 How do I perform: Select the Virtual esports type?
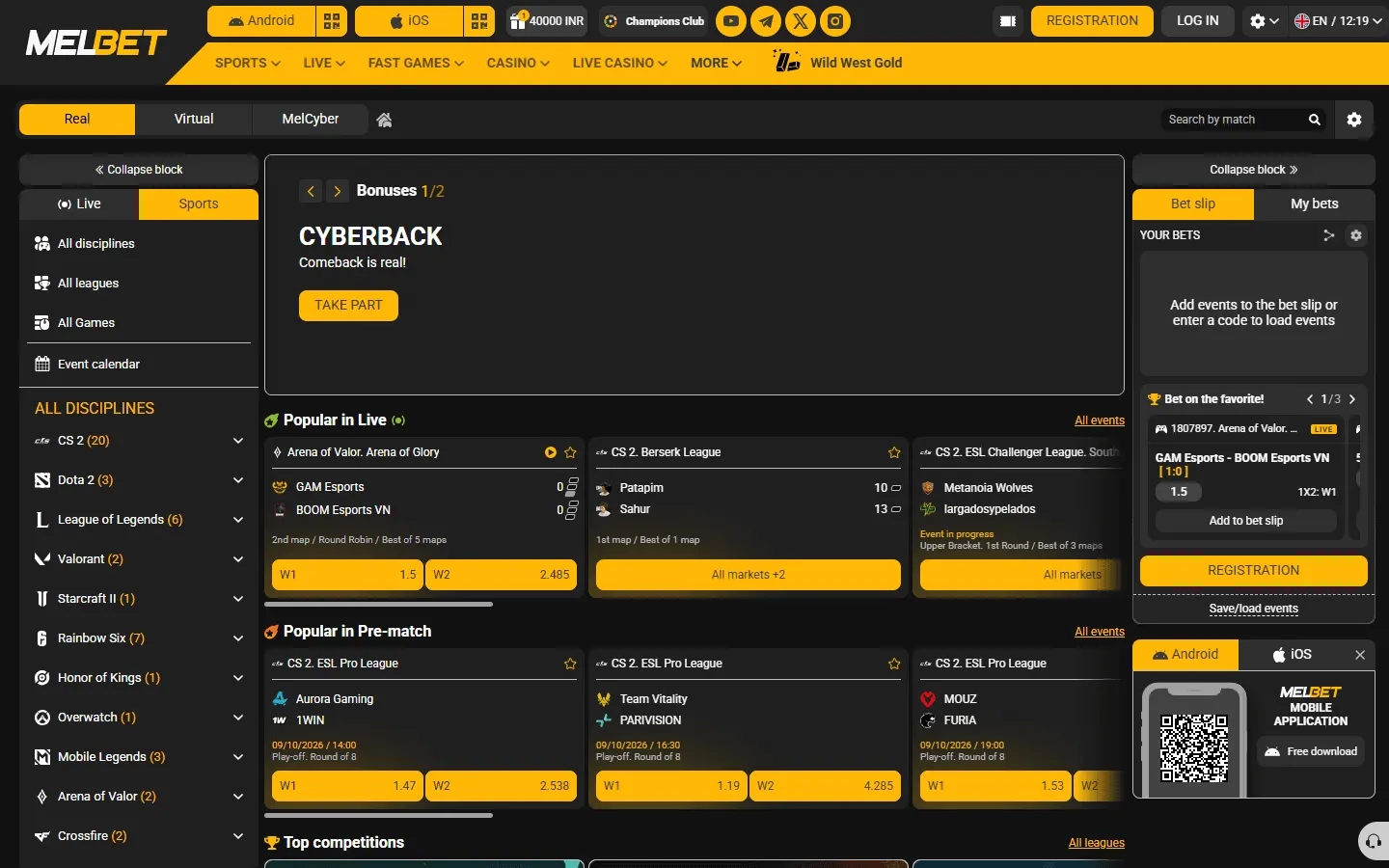(194, 120)
